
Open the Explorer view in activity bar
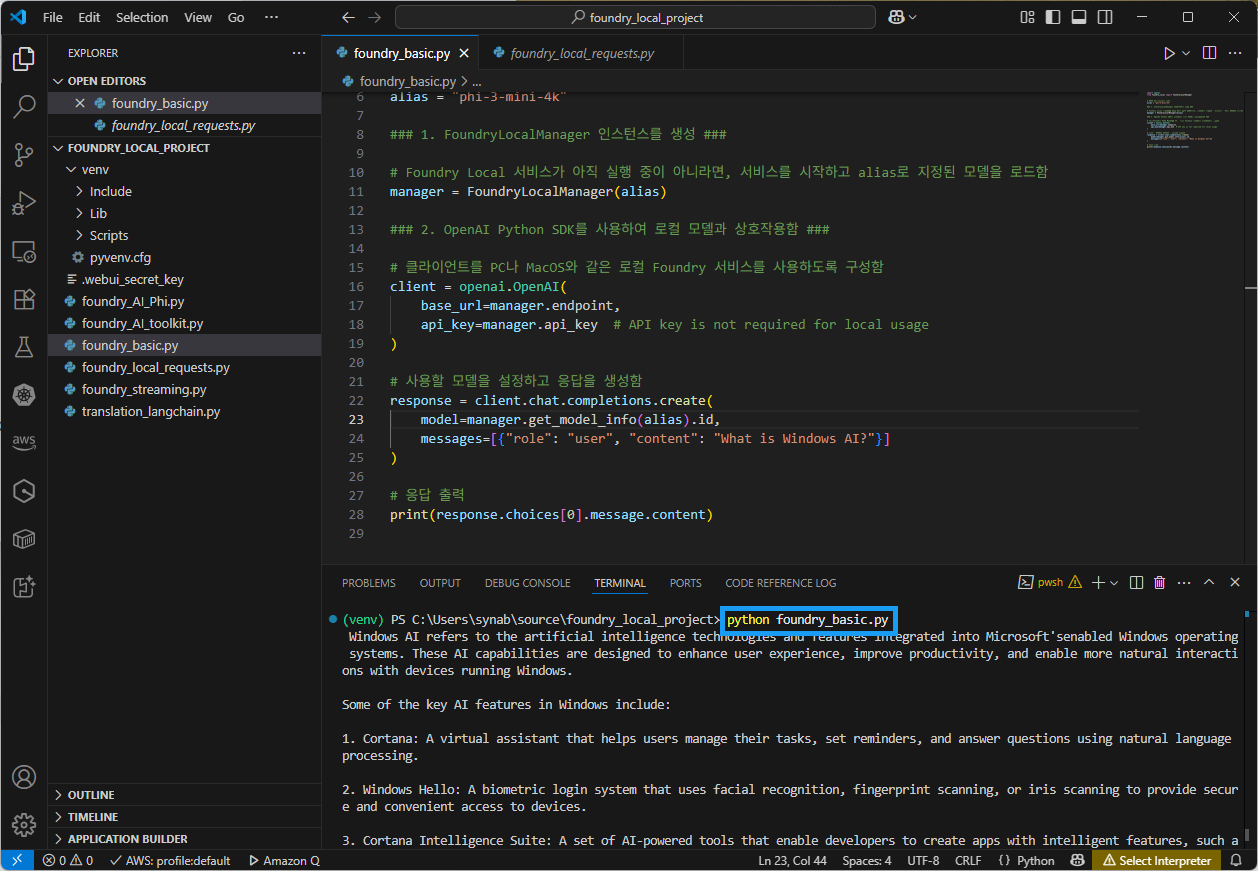point(24,59)
